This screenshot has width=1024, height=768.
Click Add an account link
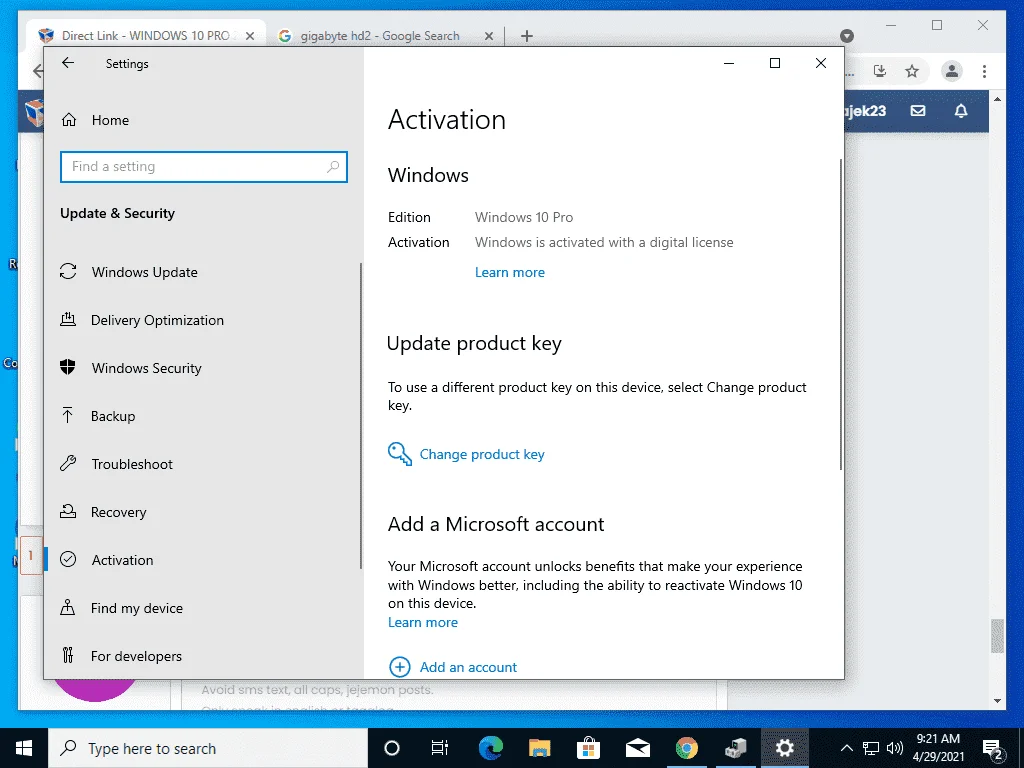click(468, 667)
